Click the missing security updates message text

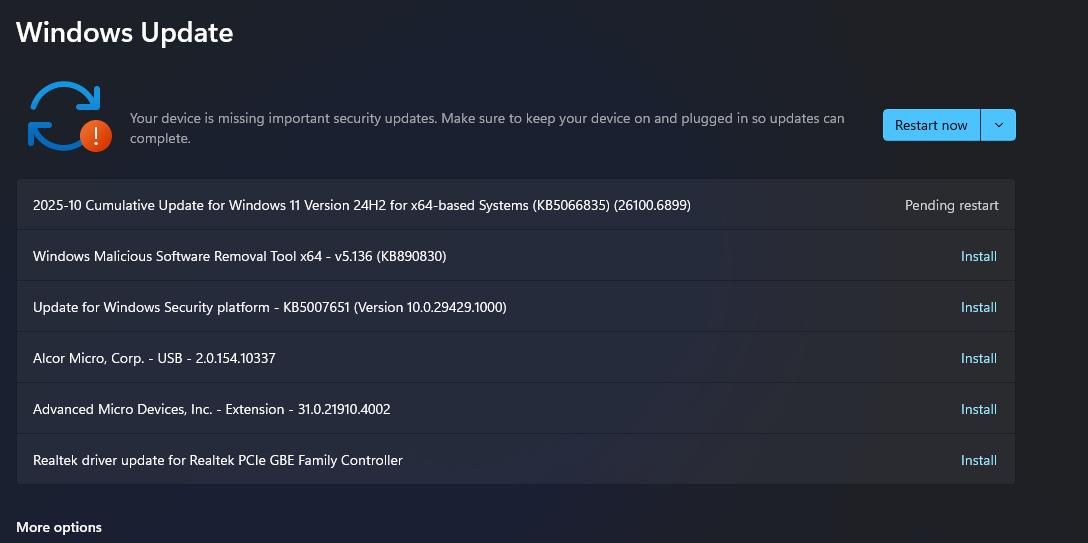(x=487, y=128)
